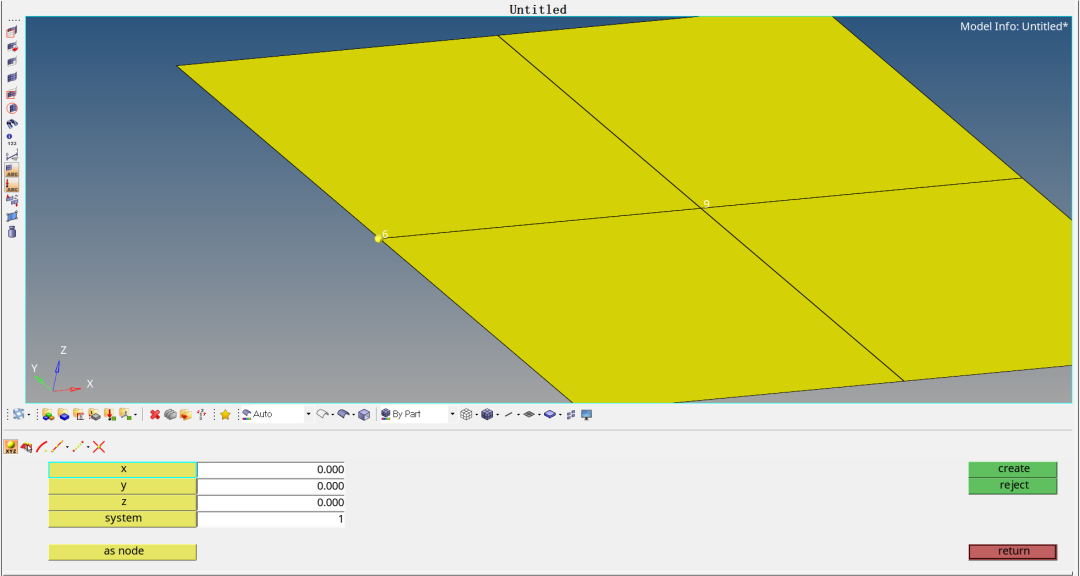
Task: Click the system value field showing 1
Action: (x=271, y=519)
